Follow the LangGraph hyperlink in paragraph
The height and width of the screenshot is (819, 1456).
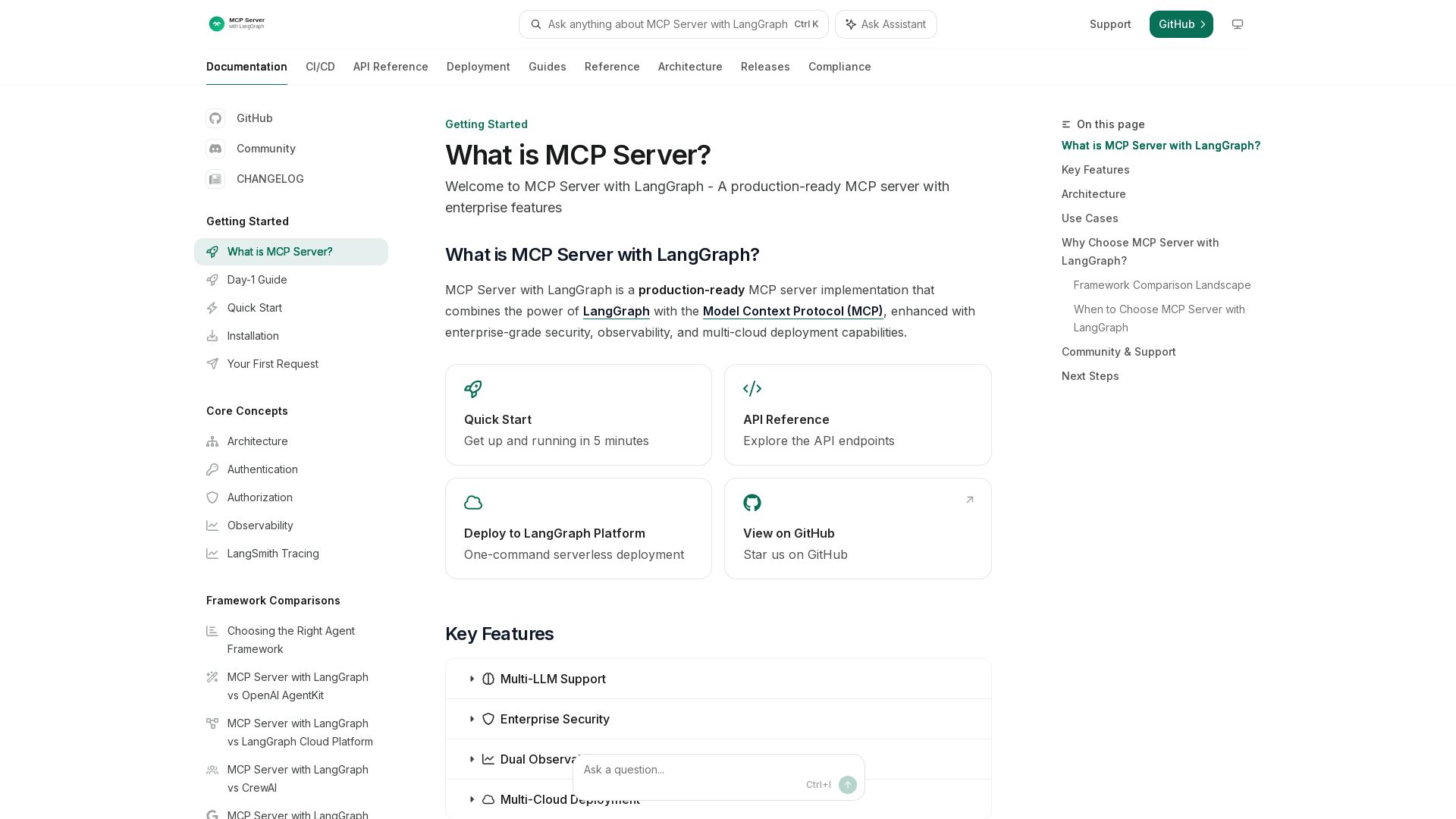[617, 311]
